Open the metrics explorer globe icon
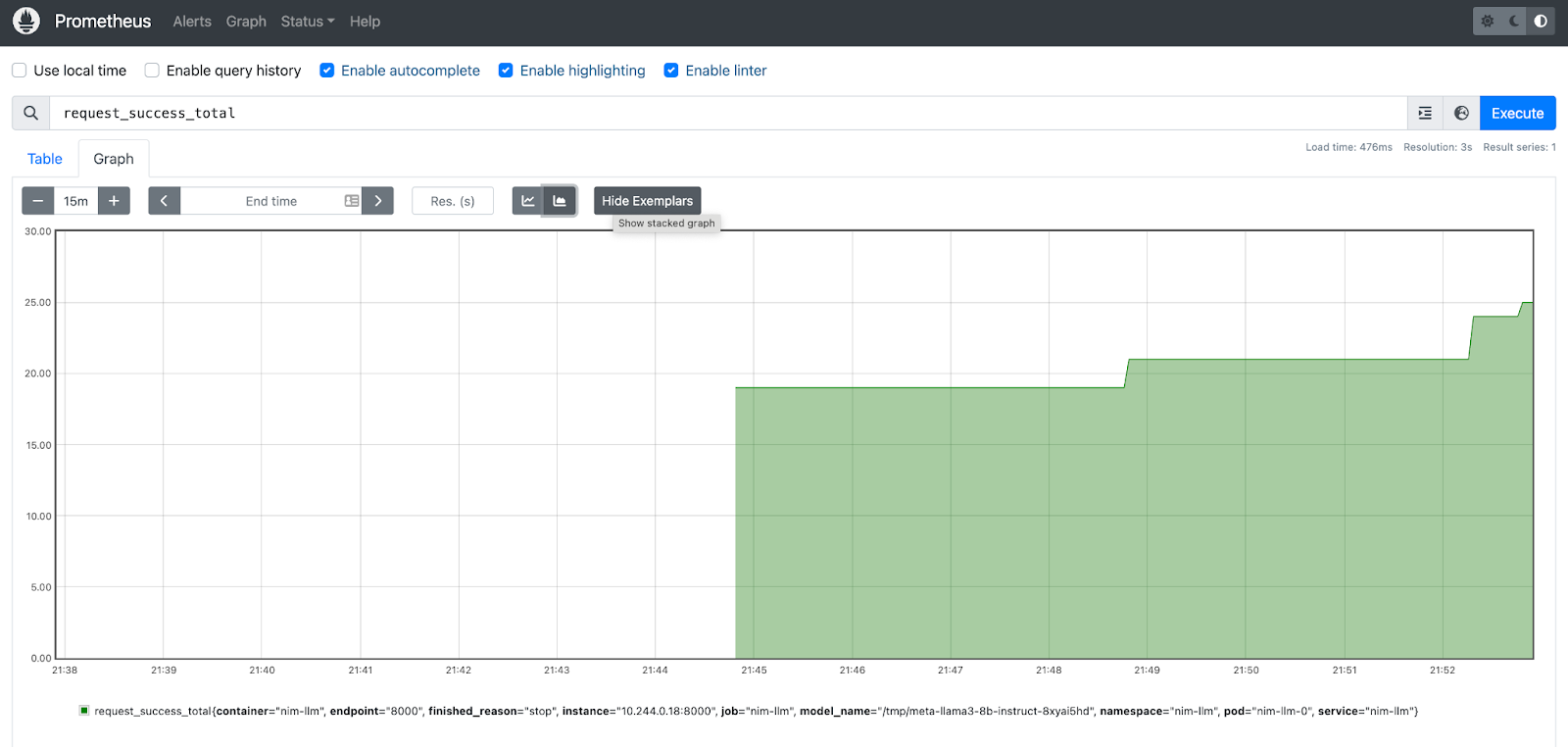 point(1461,113)
